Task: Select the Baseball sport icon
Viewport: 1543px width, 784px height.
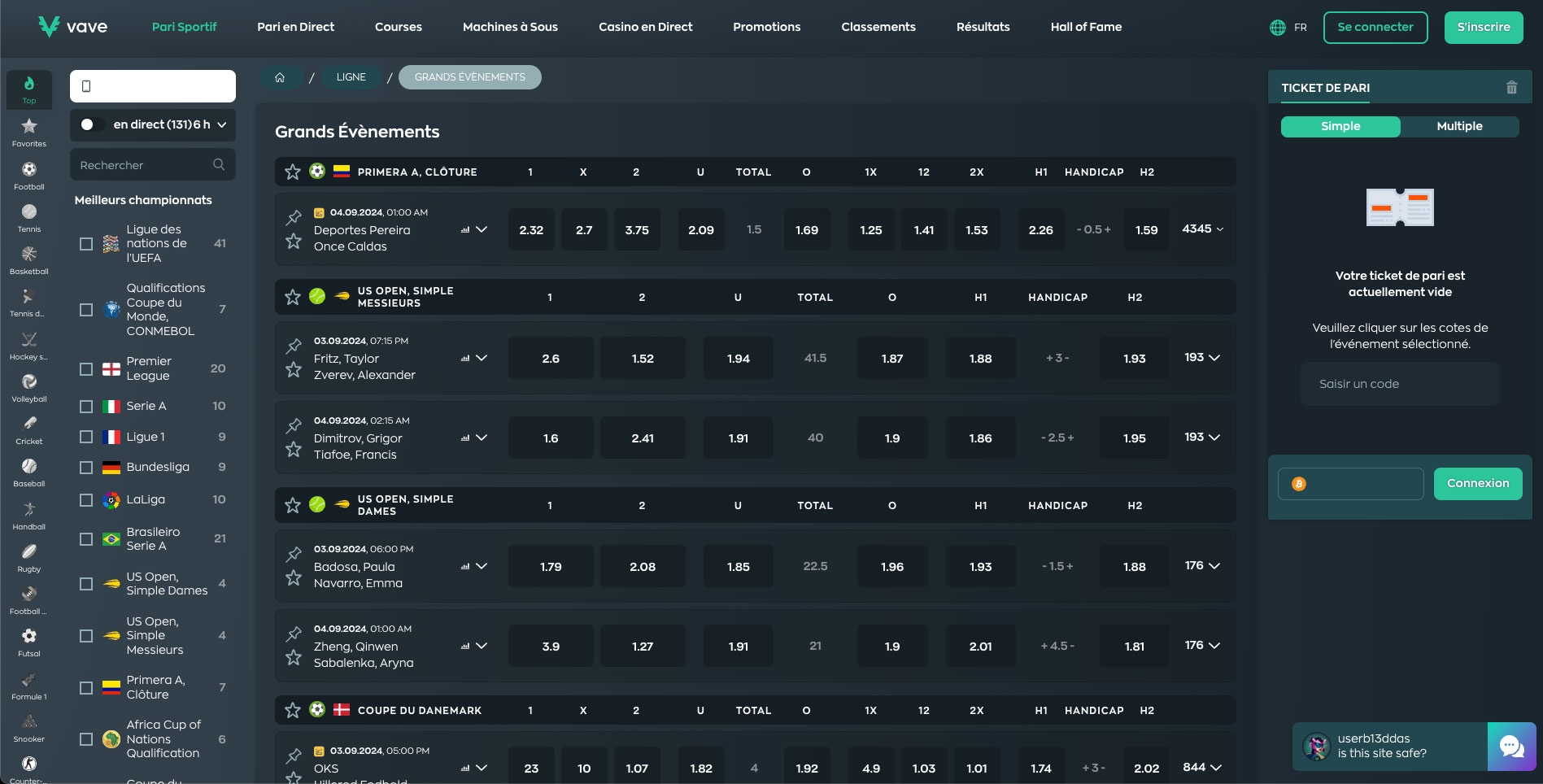Action: [29, 473]
